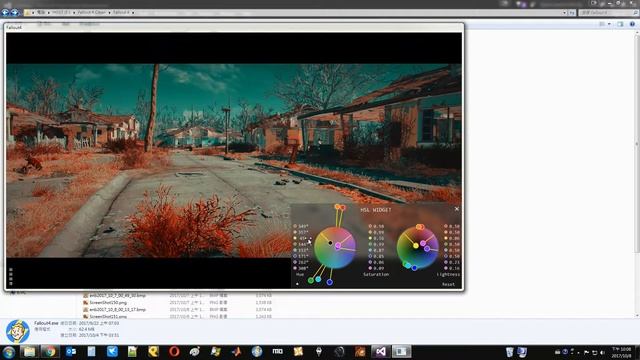The height and width of the screenshot is (360, 640).
Task: Select the 349° hue entry
Action: click(301, 226)
